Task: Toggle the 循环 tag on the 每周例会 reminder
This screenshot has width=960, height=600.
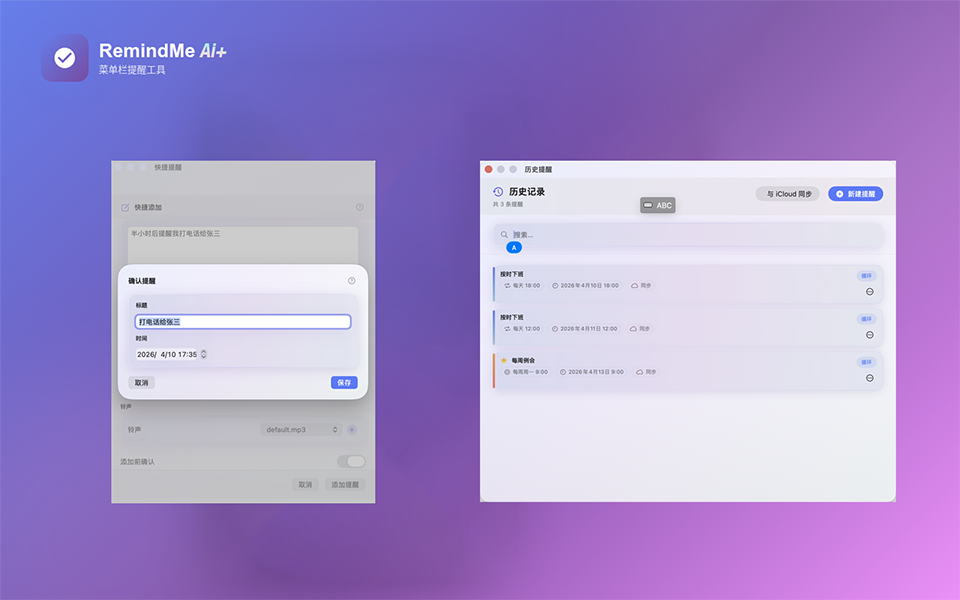Action: tap(865, 362)
